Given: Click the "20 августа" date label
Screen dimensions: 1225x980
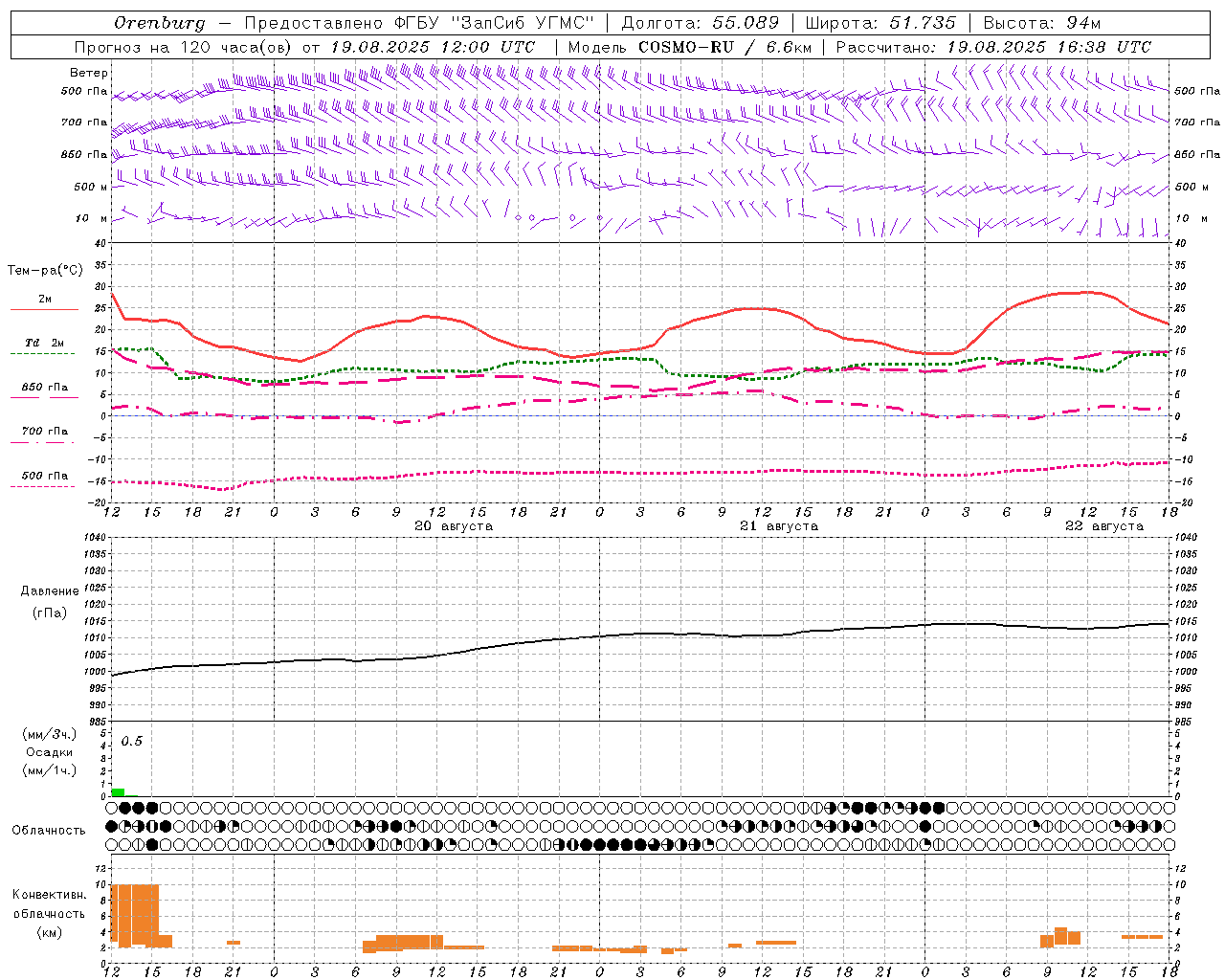Looking at the screenshot, I should 454,526.
